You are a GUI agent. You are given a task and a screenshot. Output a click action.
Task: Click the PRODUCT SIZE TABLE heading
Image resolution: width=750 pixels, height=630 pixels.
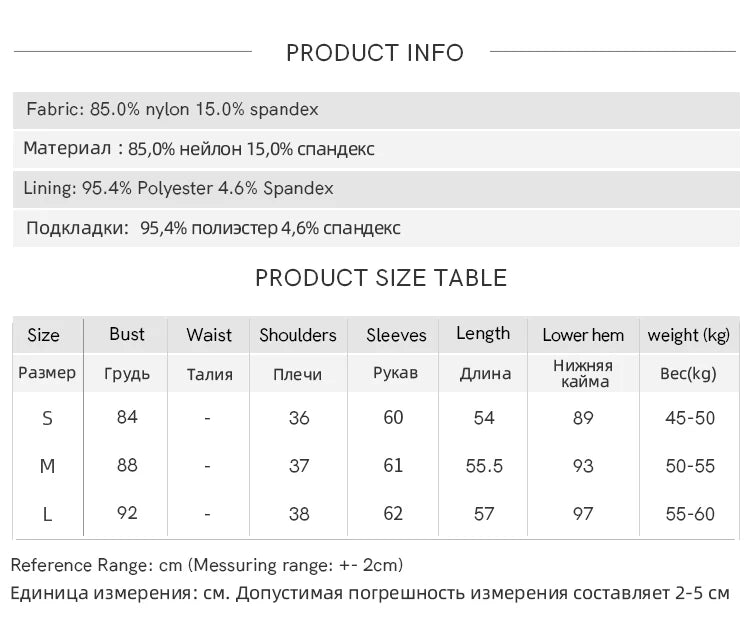click(x=381, y=278)
